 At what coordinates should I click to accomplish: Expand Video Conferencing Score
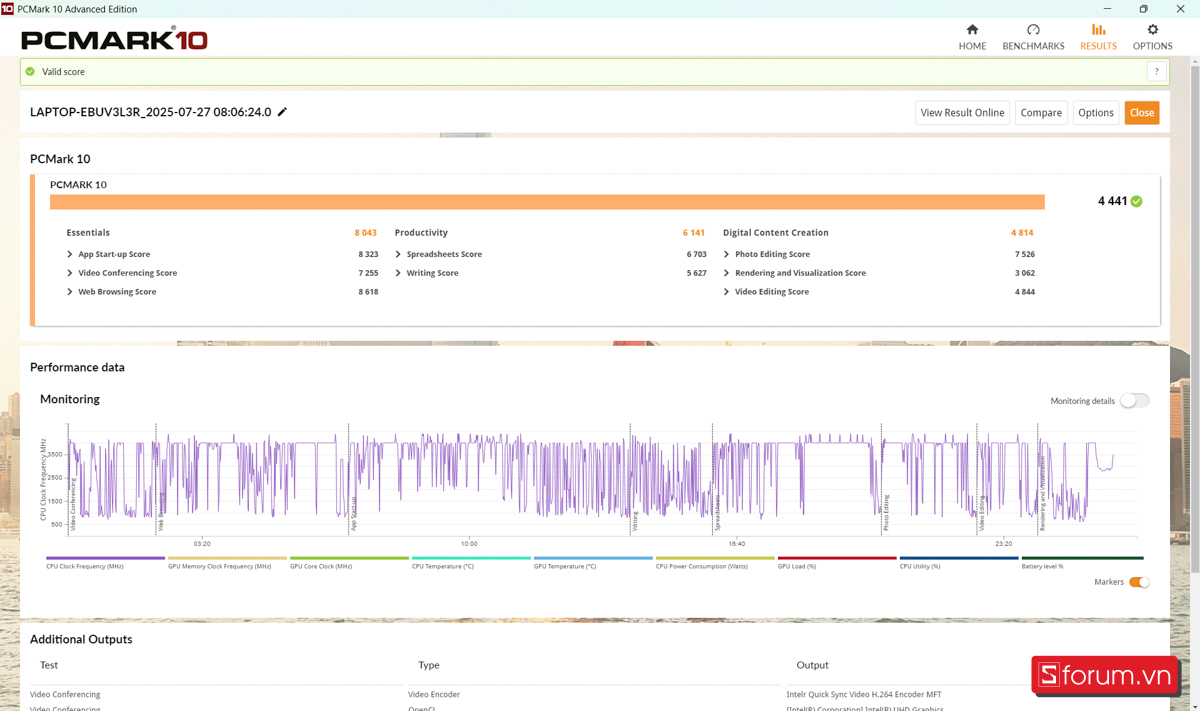tap(69, 273)
